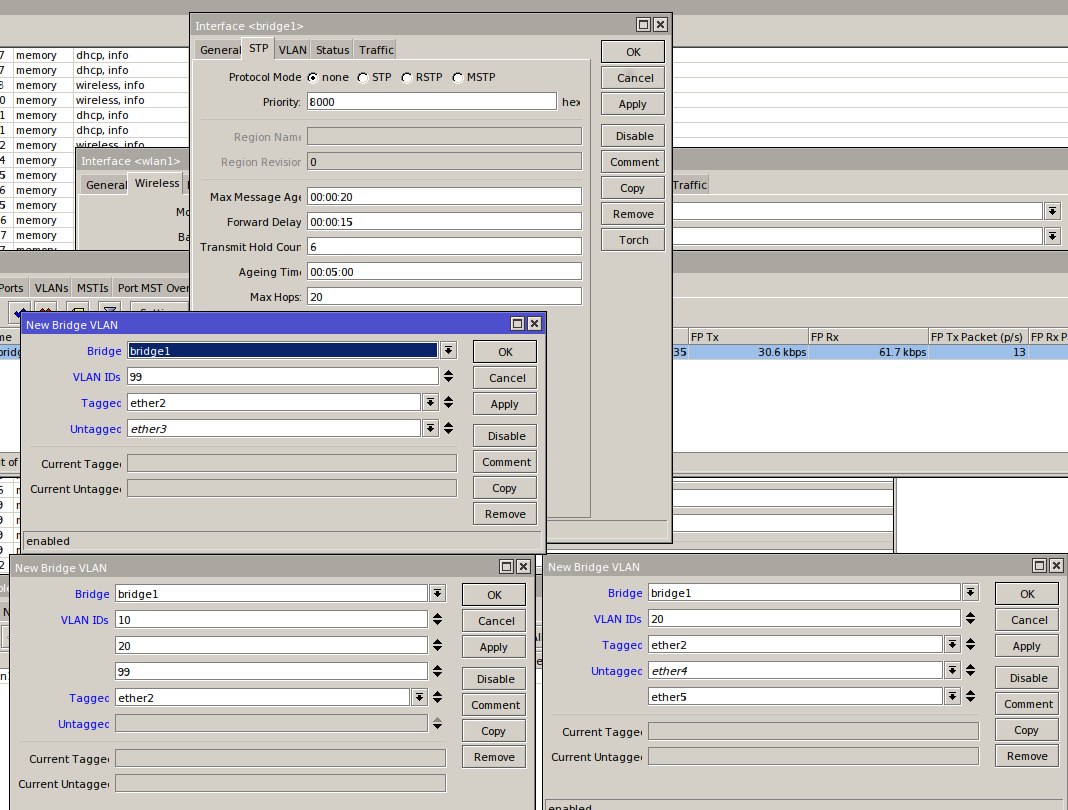1068x810 pixels.
Task: Click the Torch button
Action: [x=633, y=240]
